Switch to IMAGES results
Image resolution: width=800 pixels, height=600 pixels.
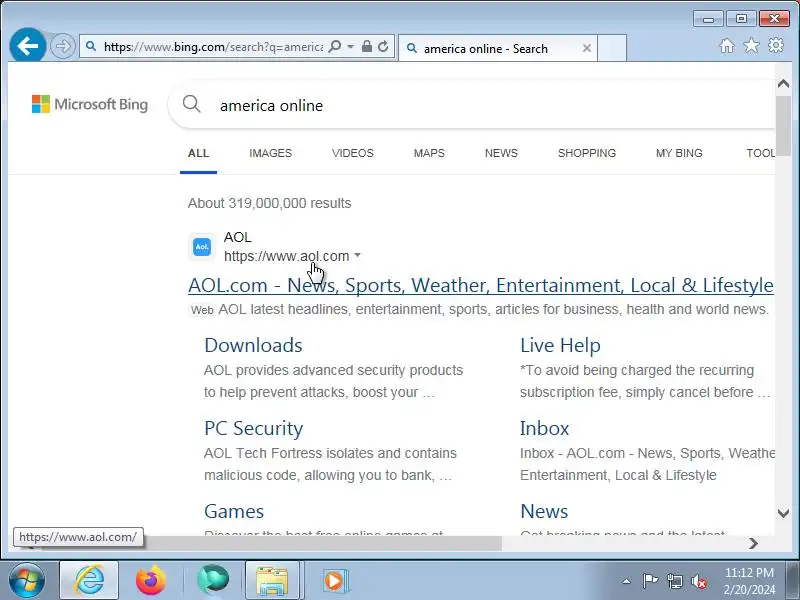tap(270, 153)
